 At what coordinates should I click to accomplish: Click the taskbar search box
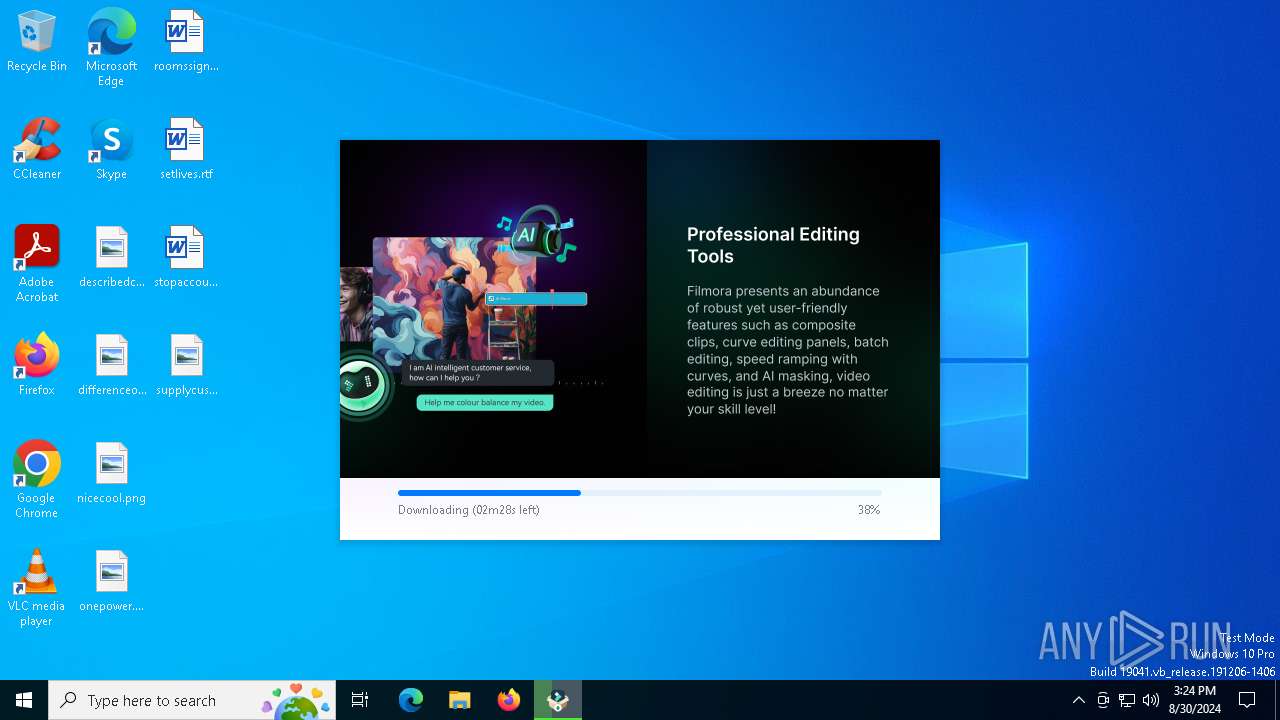point(192,700)
